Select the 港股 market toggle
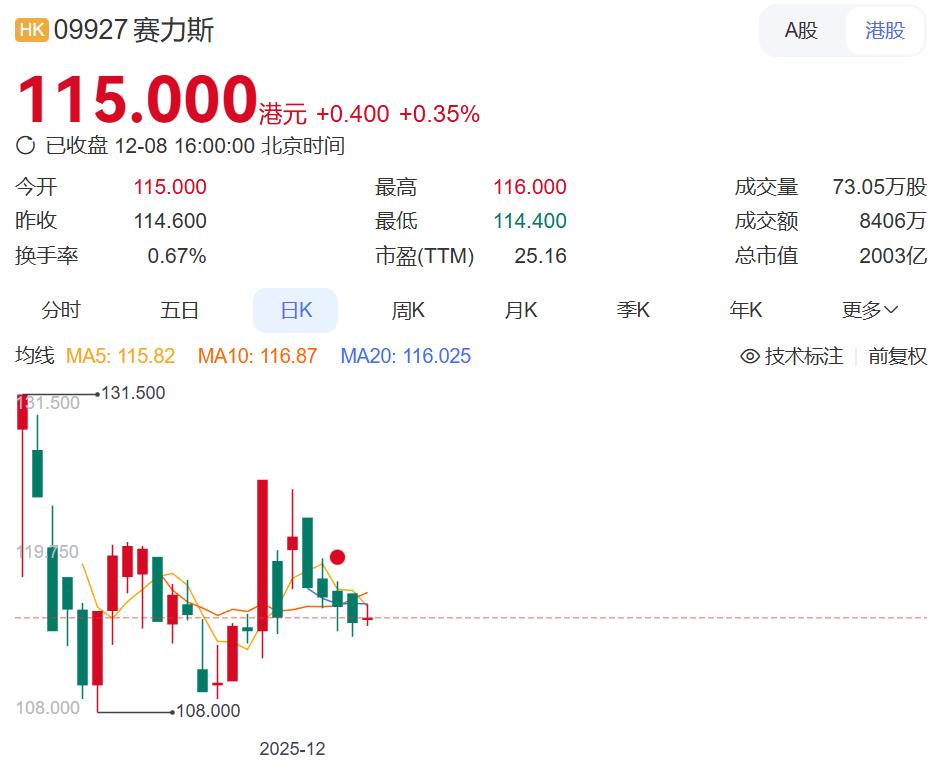 tap(885, 30)
